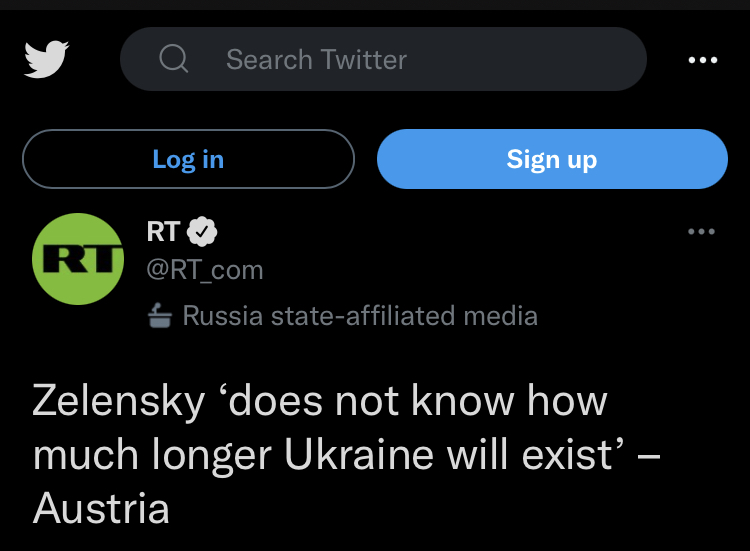
Task: Click the word Austria in the tweet
Action: (101, 509)
